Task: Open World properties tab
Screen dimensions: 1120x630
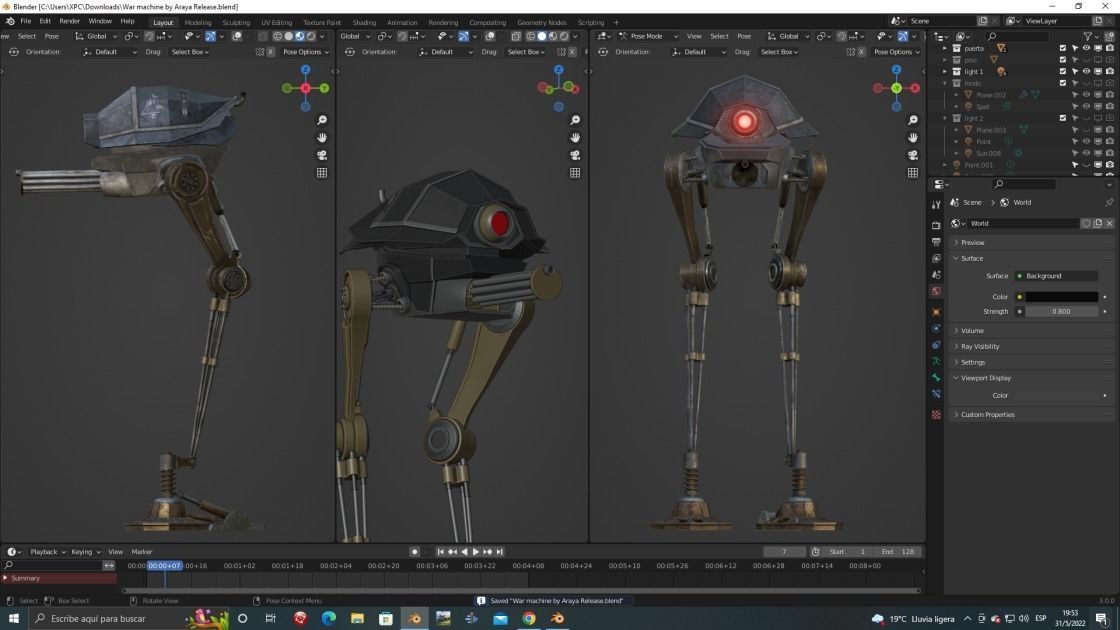Action: click(x=936, y=291)
